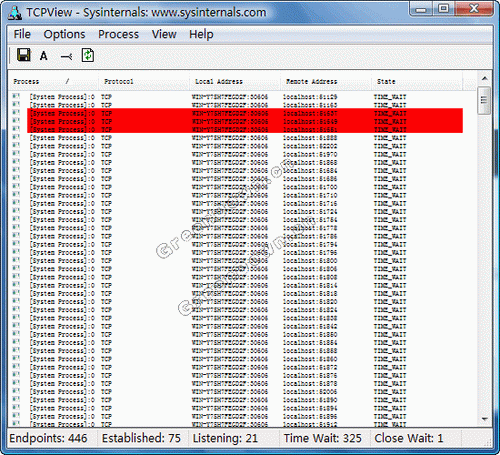Click process icon of localhost:61129 row
The height and width of the screenshot is (455, 500).
16,97
